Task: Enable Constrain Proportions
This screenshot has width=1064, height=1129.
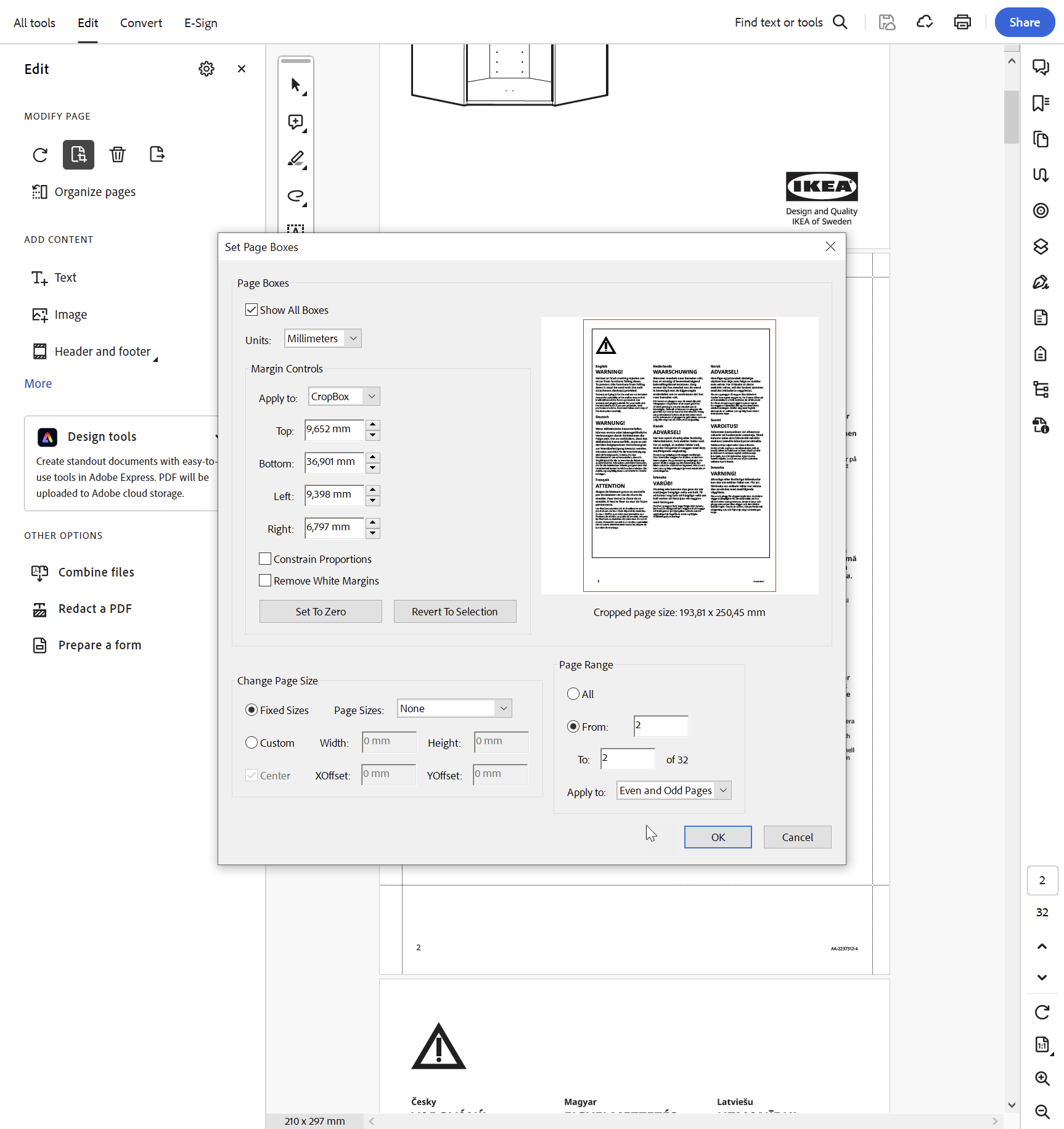Action: click(x=265, y=559)
